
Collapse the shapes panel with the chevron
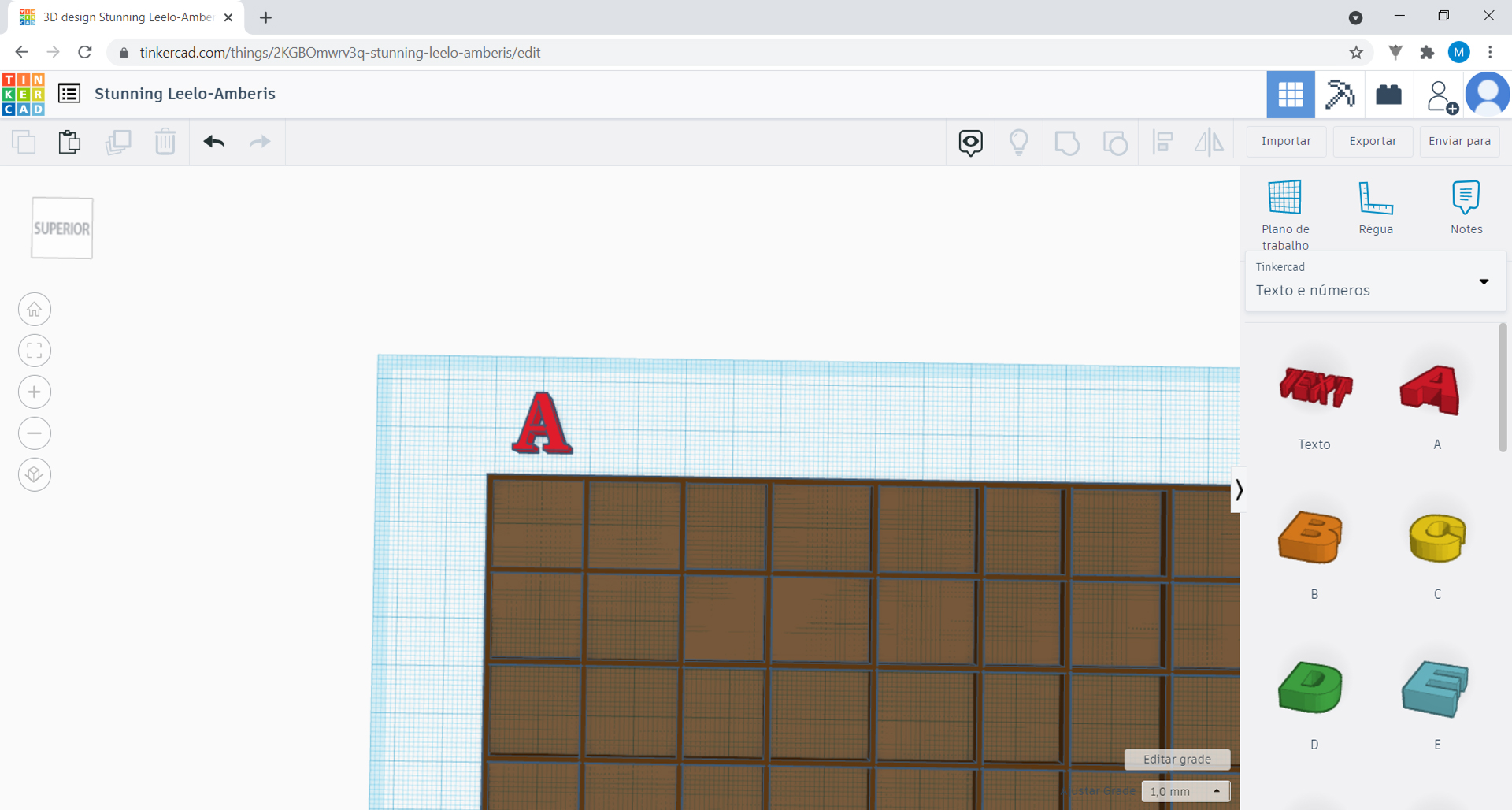tap(1238, 490)
